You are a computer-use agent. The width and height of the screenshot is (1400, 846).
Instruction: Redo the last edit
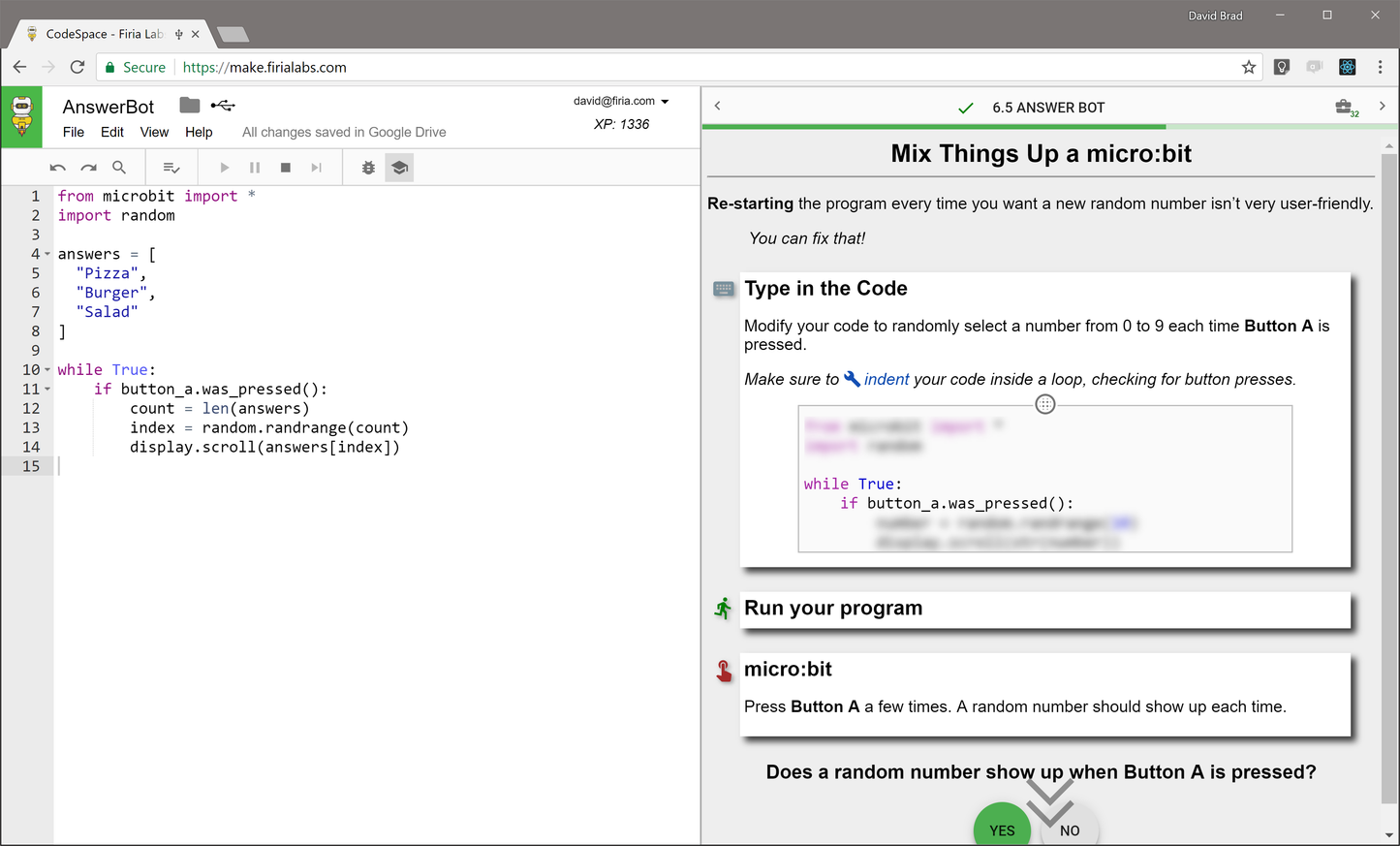pos(88,167)
